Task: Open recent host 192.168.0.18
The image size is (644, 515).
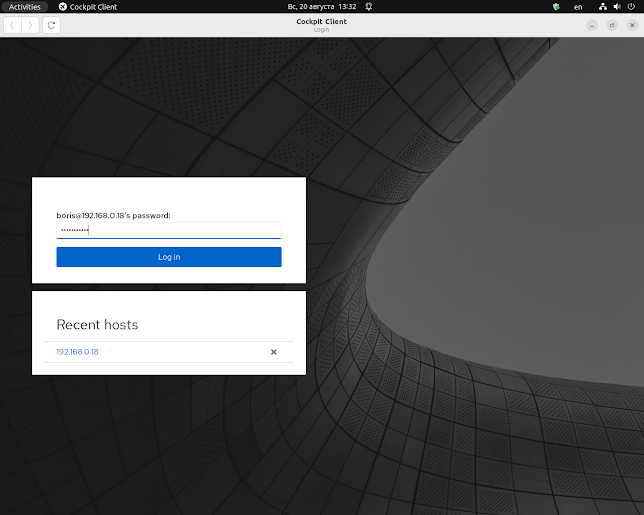Action: click(77, 352)
